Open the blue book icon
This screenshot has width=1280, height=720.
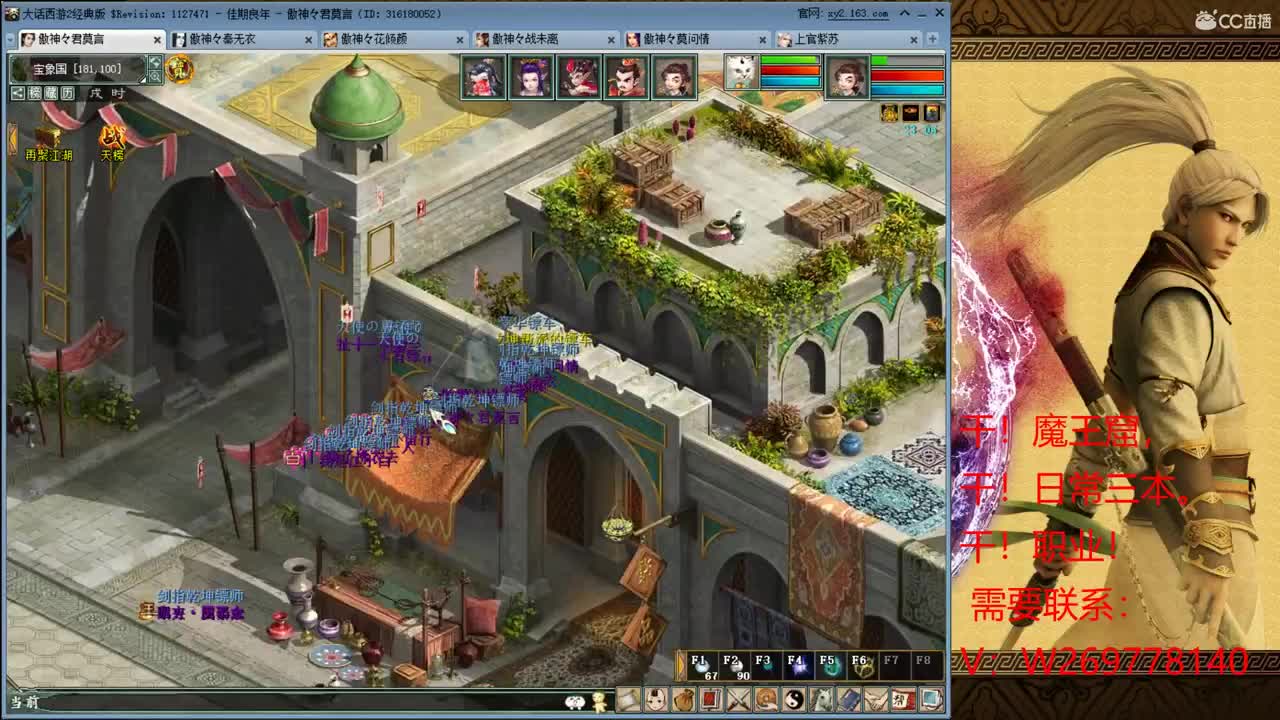tap(849, 699)
